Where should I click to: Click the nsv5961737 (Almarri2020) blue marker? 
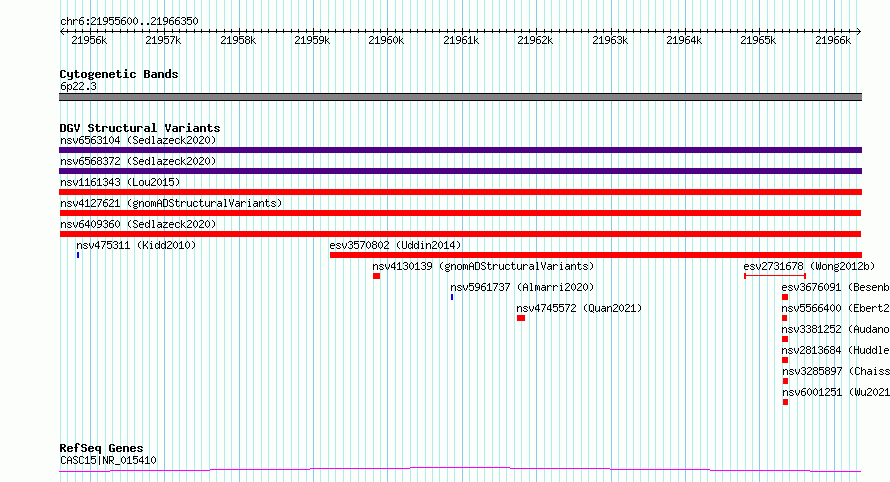[x=452, y=297]
